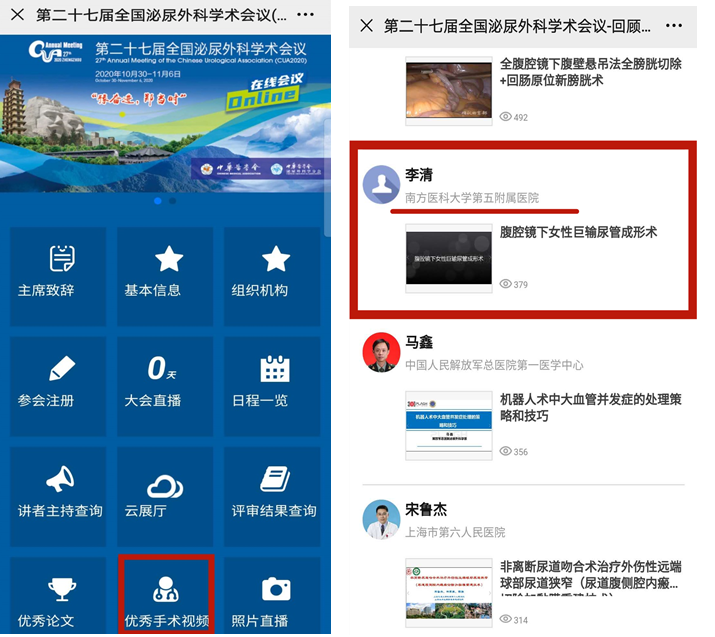Tap 马鑫 speaker avatar
This screenshot has width=715, height=637.
(x=381, y=352)
